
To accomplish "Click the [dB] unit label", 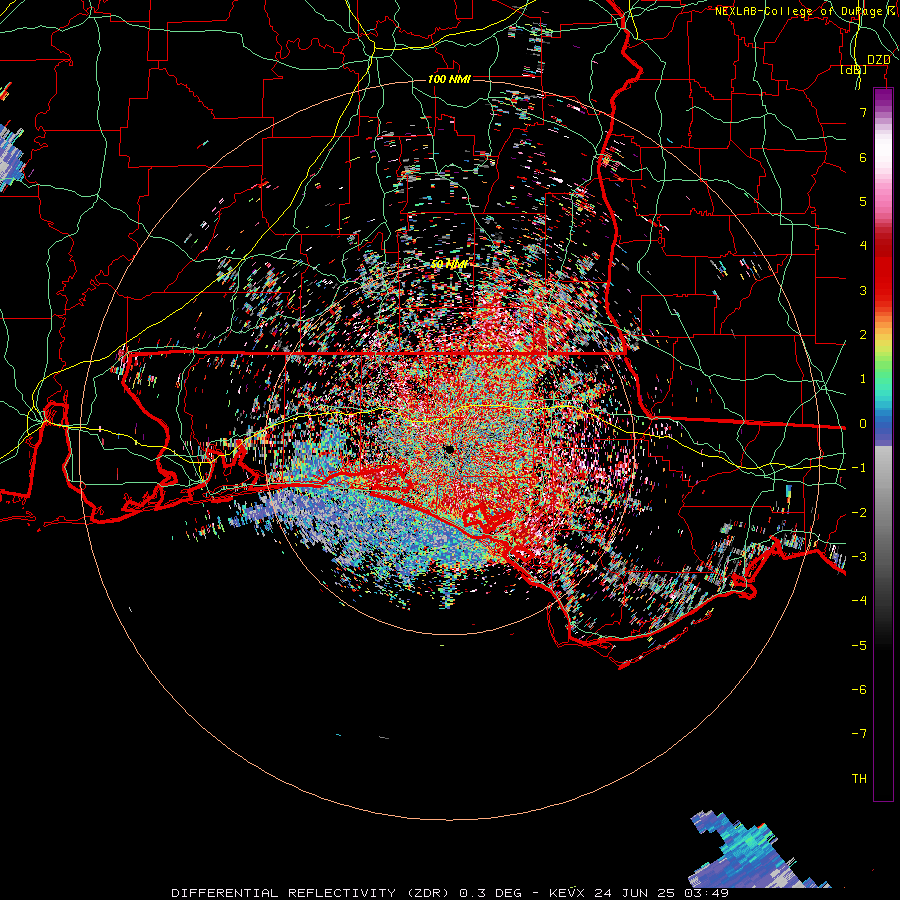I will pyautogui.click(x=854, y=70).
